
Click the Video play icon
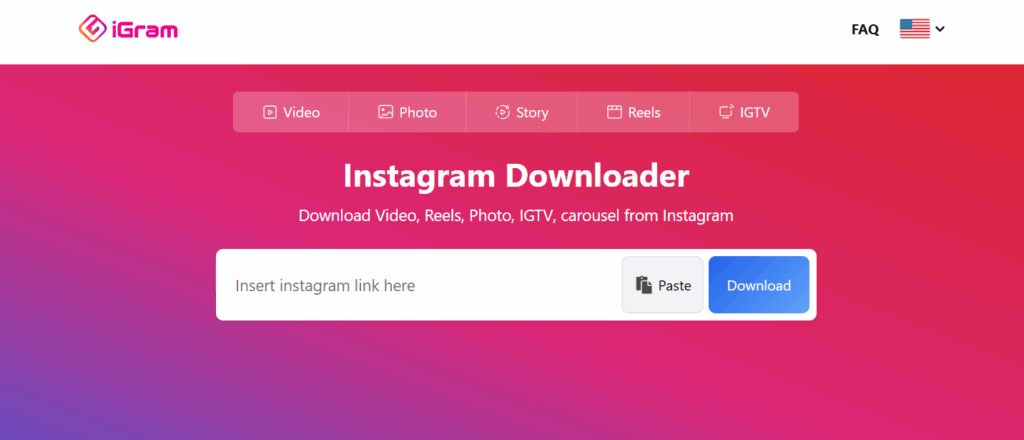[x=270, y=112]
